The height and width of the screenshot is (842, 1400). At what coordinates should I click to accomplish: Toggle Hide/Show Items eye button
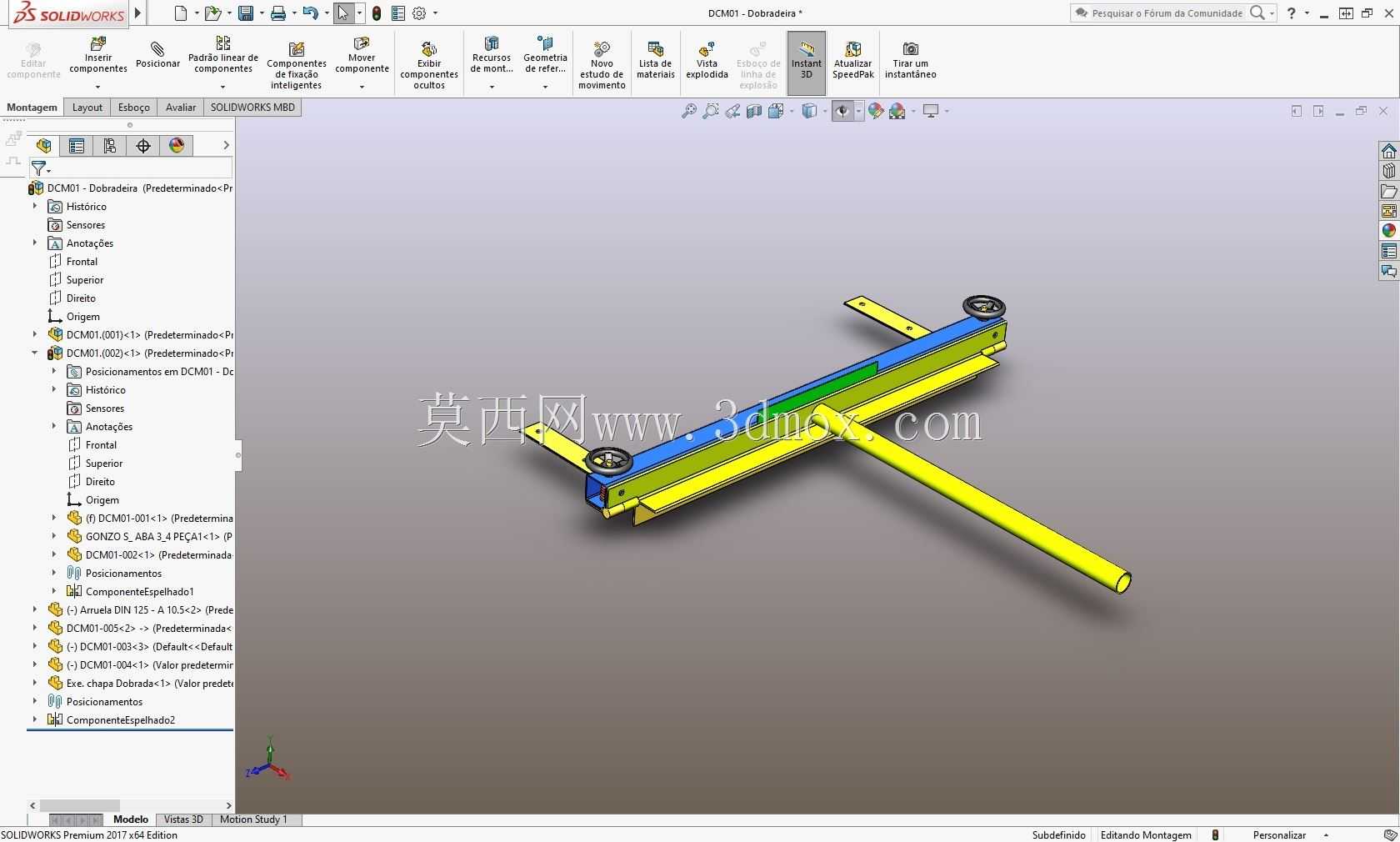click(842, 111)
